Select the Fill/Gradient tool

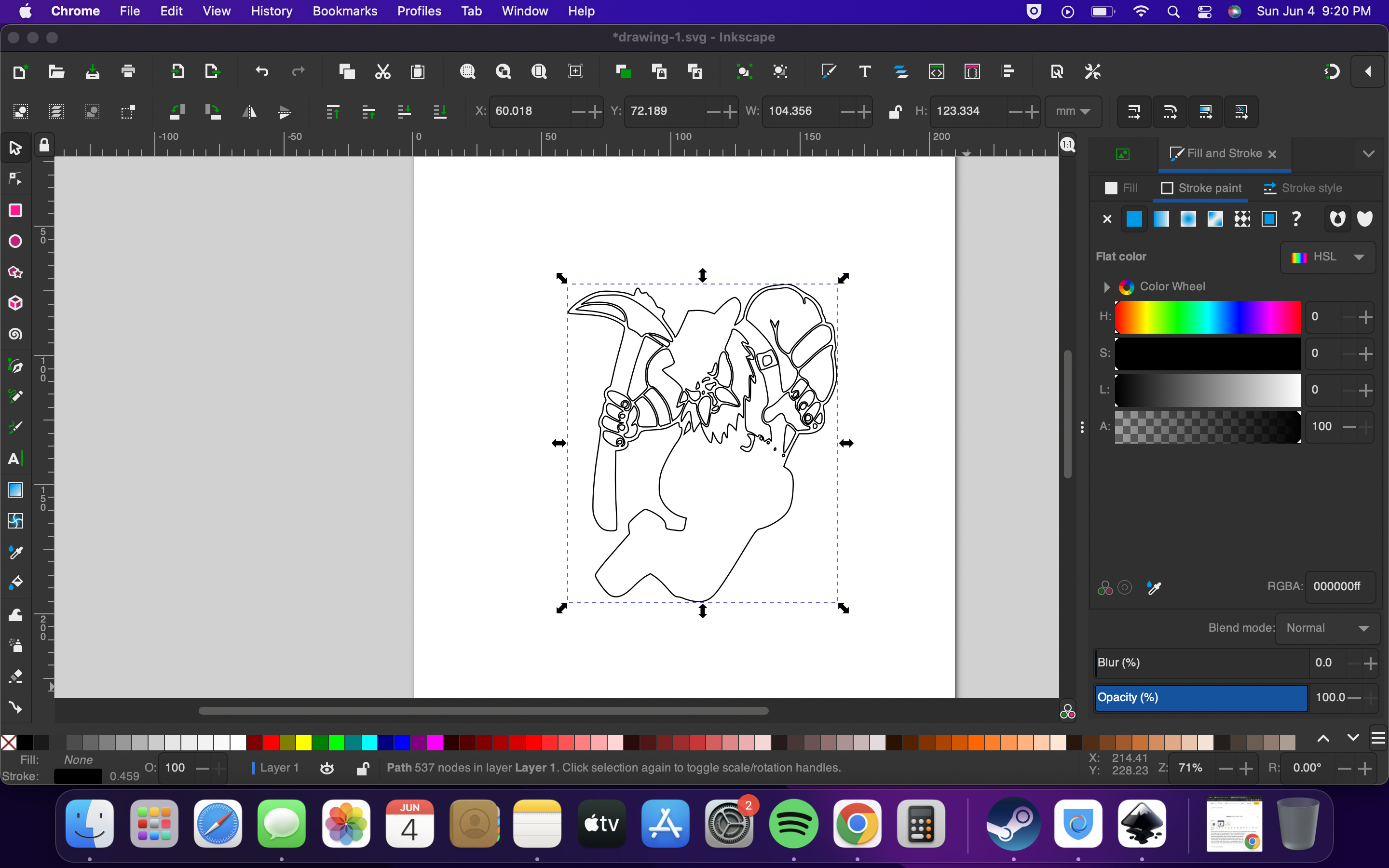15,490
